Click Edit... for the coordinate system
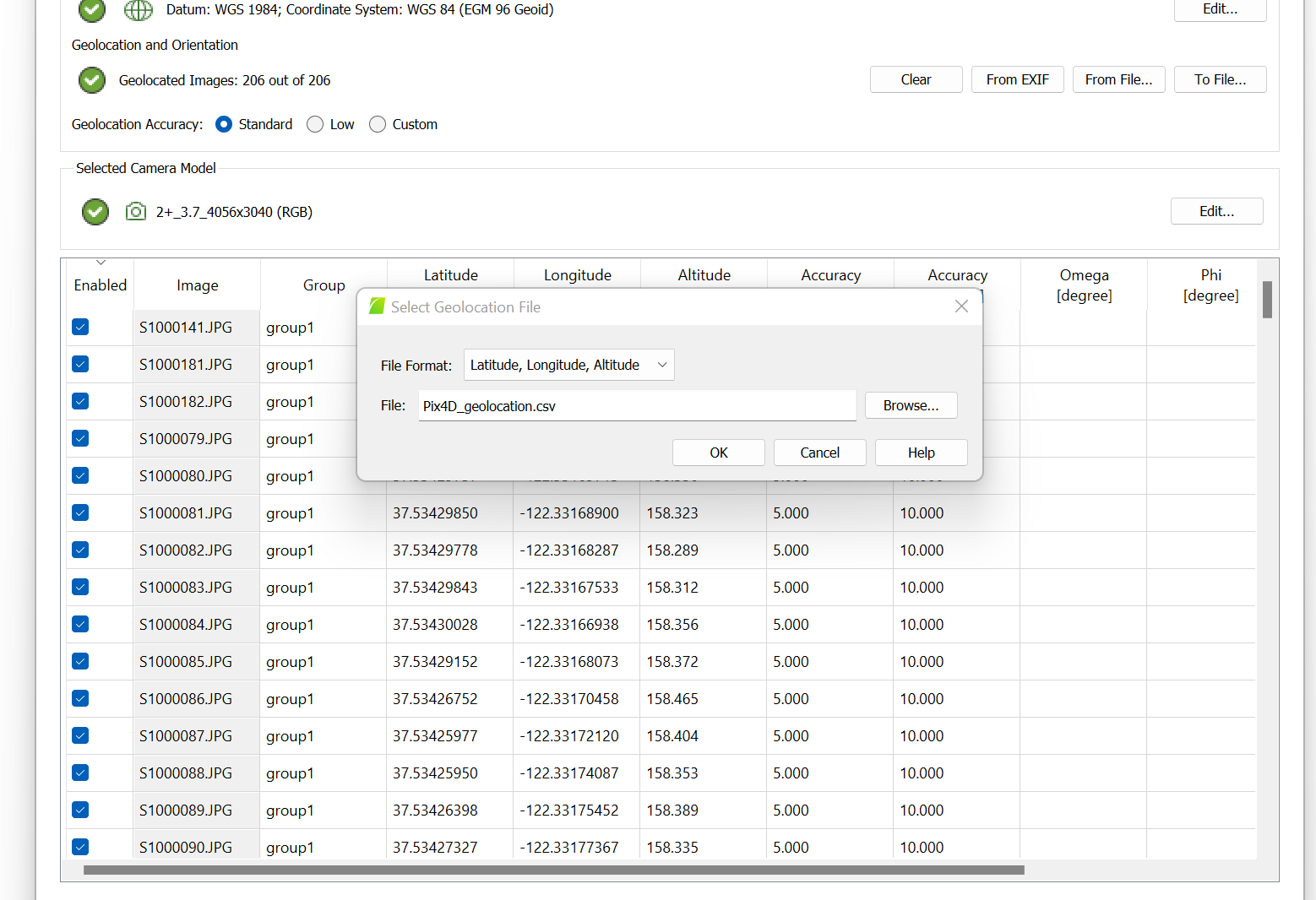Viewport: 1316px width, 900px height. point(1220,9)
